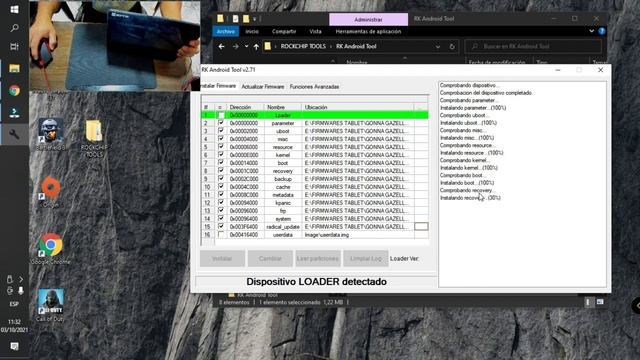This screenshot has width=640, height=360.
Task: Open the Battlefield 3 desktop shortcut
Action: click(x=51, y=134)
